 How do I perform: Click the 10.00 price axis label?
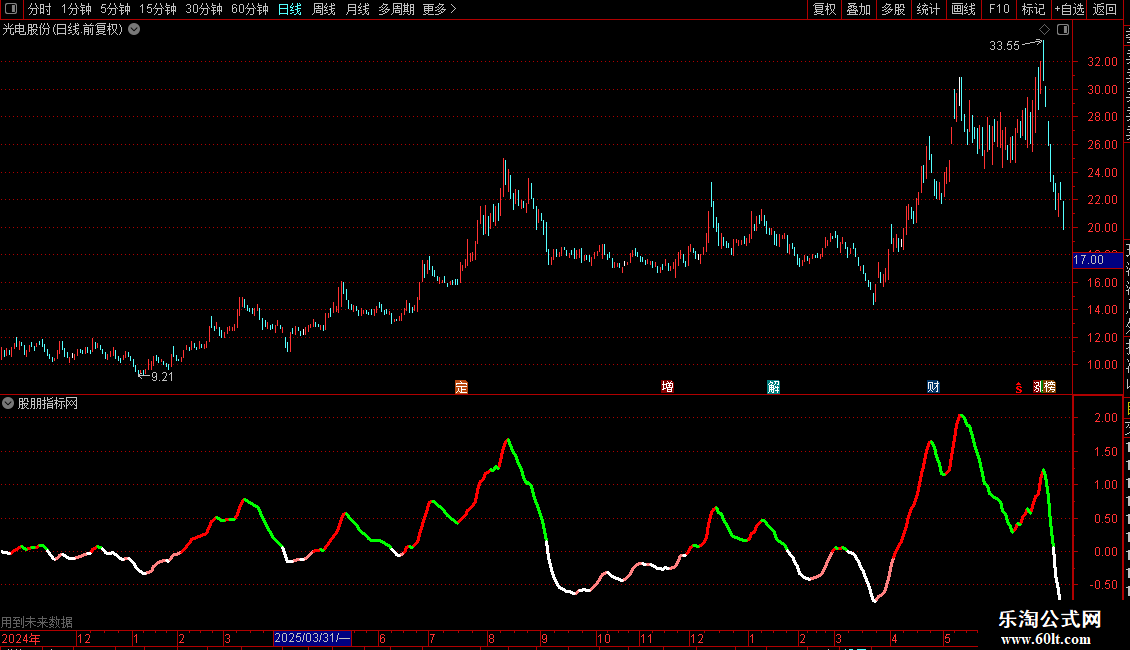1102,365
